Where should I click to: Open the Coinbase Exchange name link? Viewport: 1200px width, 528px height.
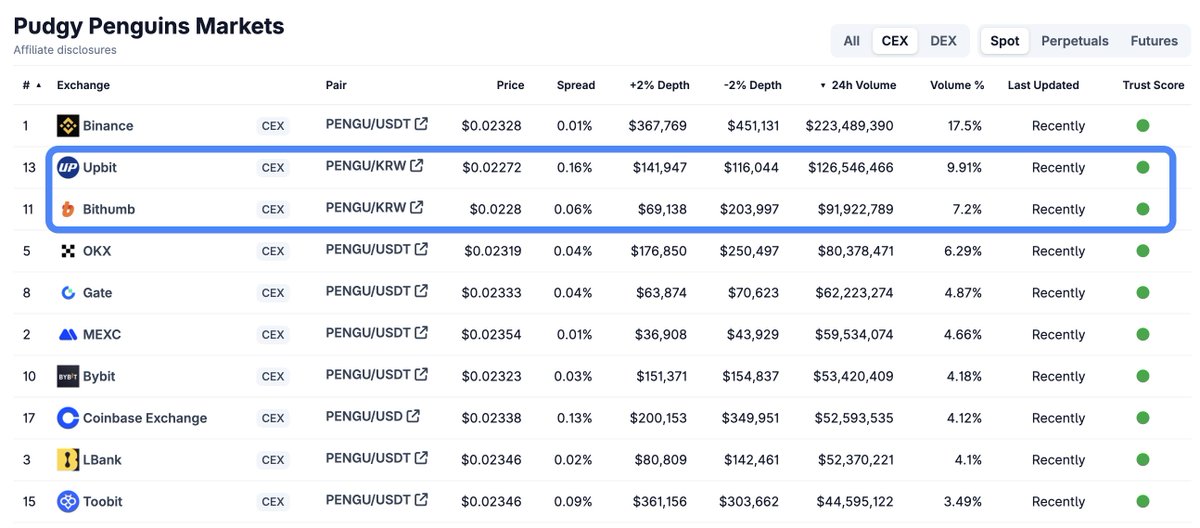click(x=145, y=418)
